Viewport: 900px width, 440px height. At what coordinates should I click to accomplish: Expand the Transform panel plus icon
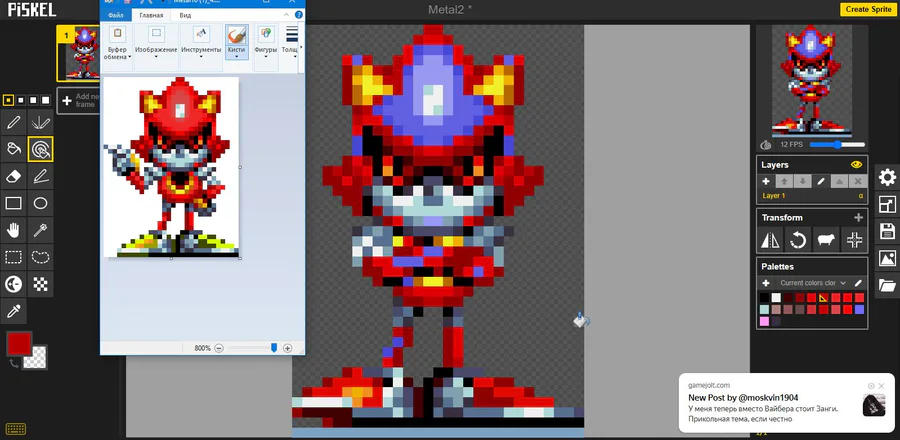coord(858,217)
